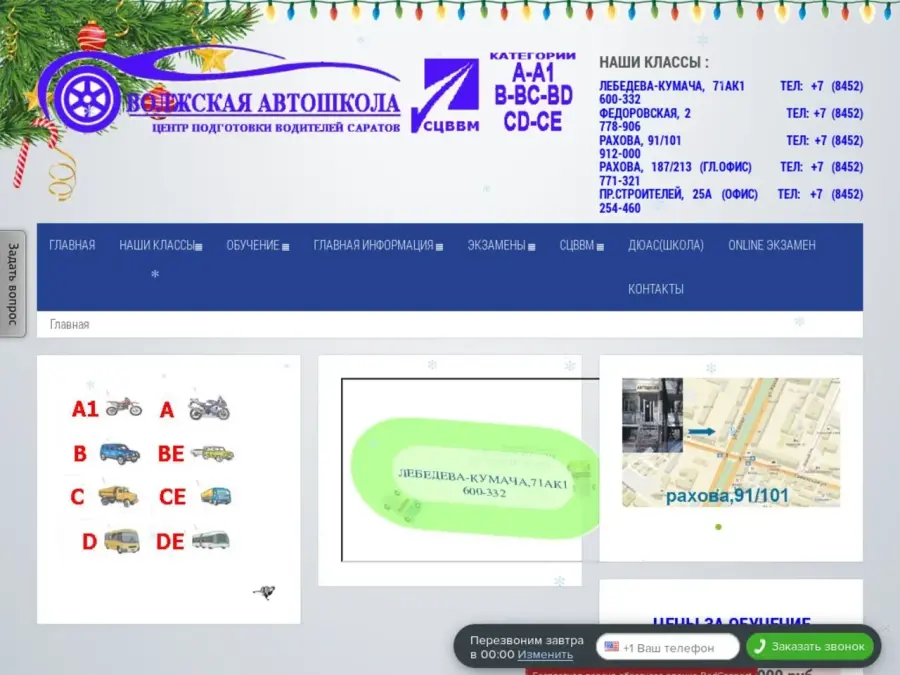Click the green slider pagination dot
This screenshot has width=900, height=675.
(718, 526)
